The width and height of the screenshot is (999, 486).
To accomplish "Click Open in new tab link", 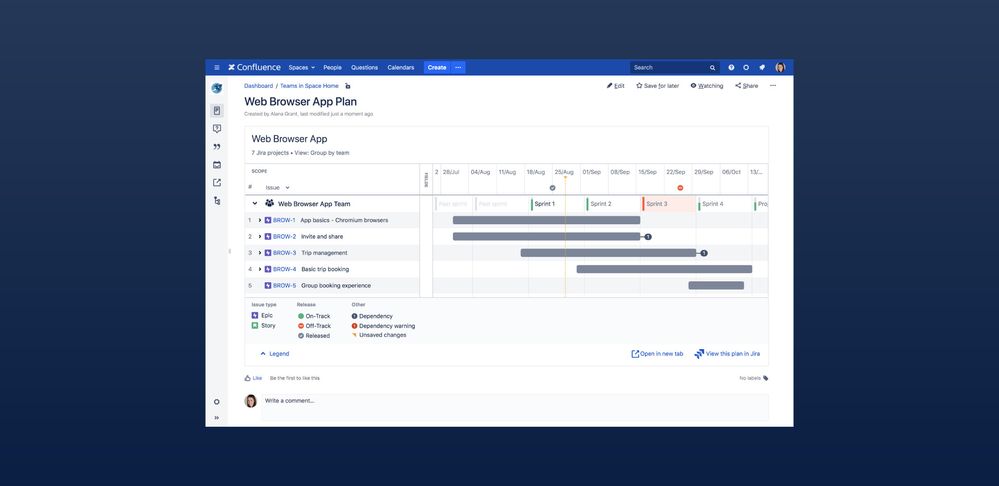I will coord(657,354).
